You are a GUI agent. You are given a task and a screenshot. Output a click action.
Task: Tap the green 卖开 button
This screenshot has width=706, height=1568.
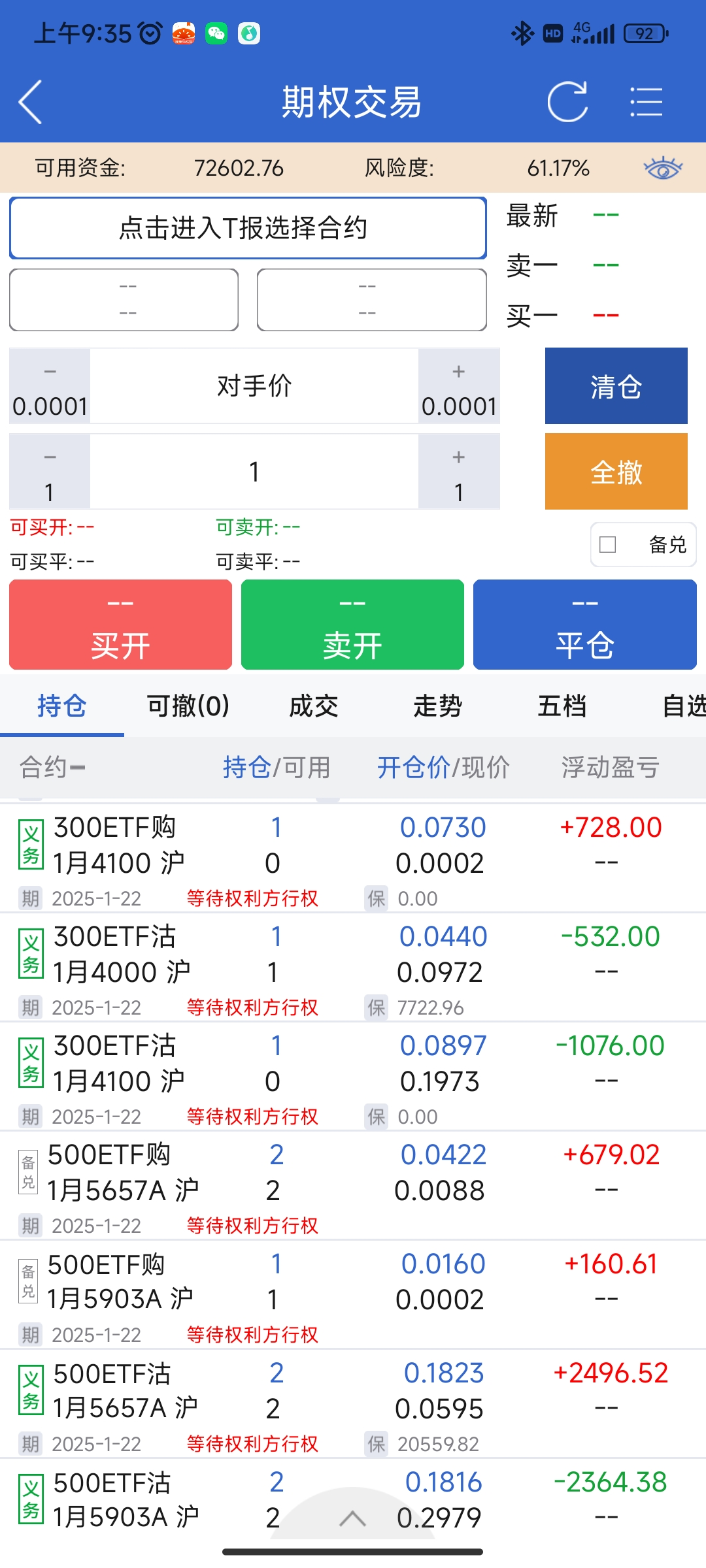(x=352, y=625)
